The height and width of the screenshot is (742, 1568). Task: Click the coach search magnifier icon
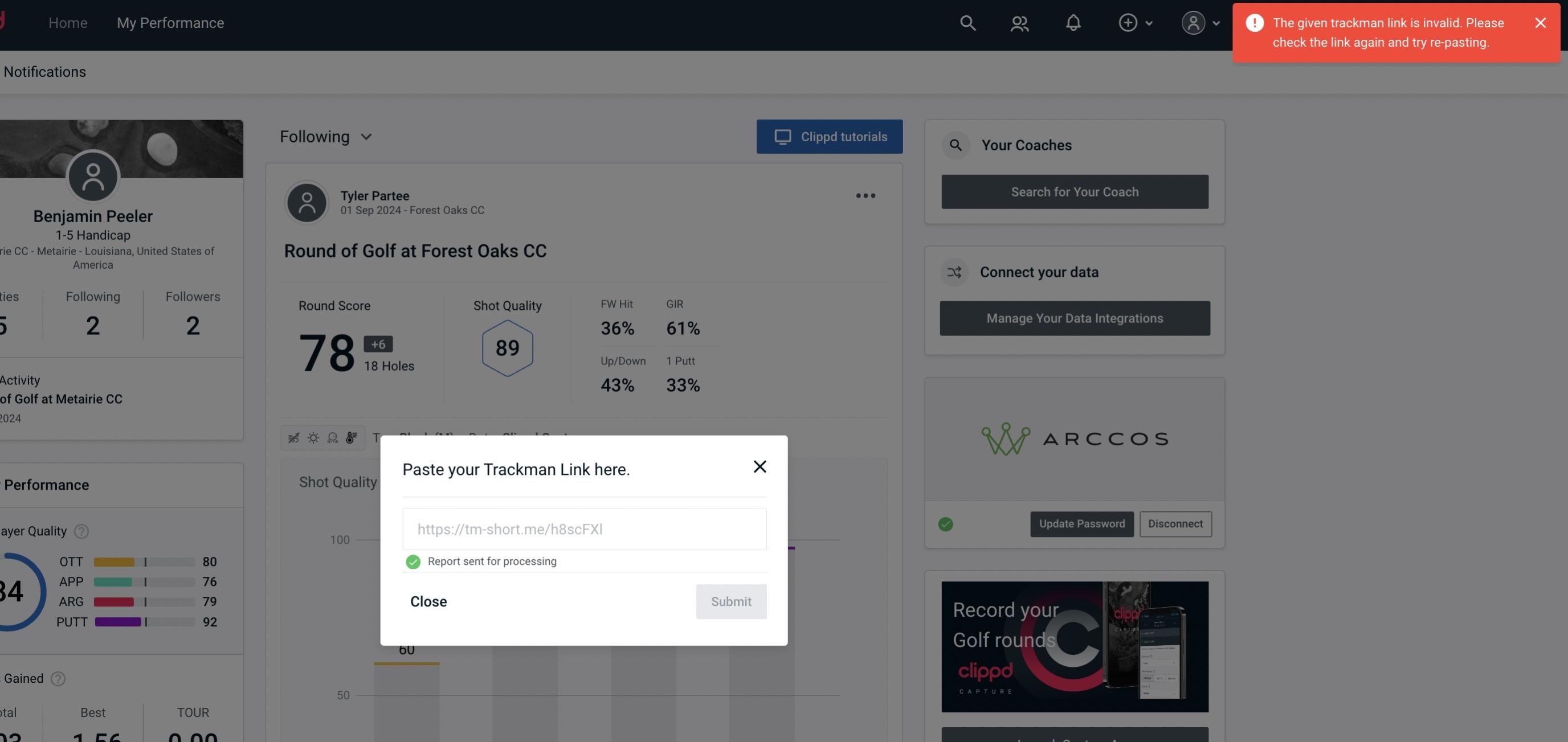tap(956, 144)
